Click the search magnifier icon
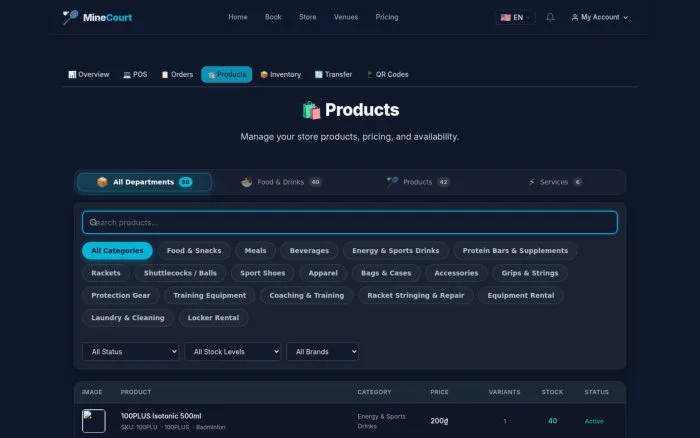700x438 pixels. click(93, 222)
